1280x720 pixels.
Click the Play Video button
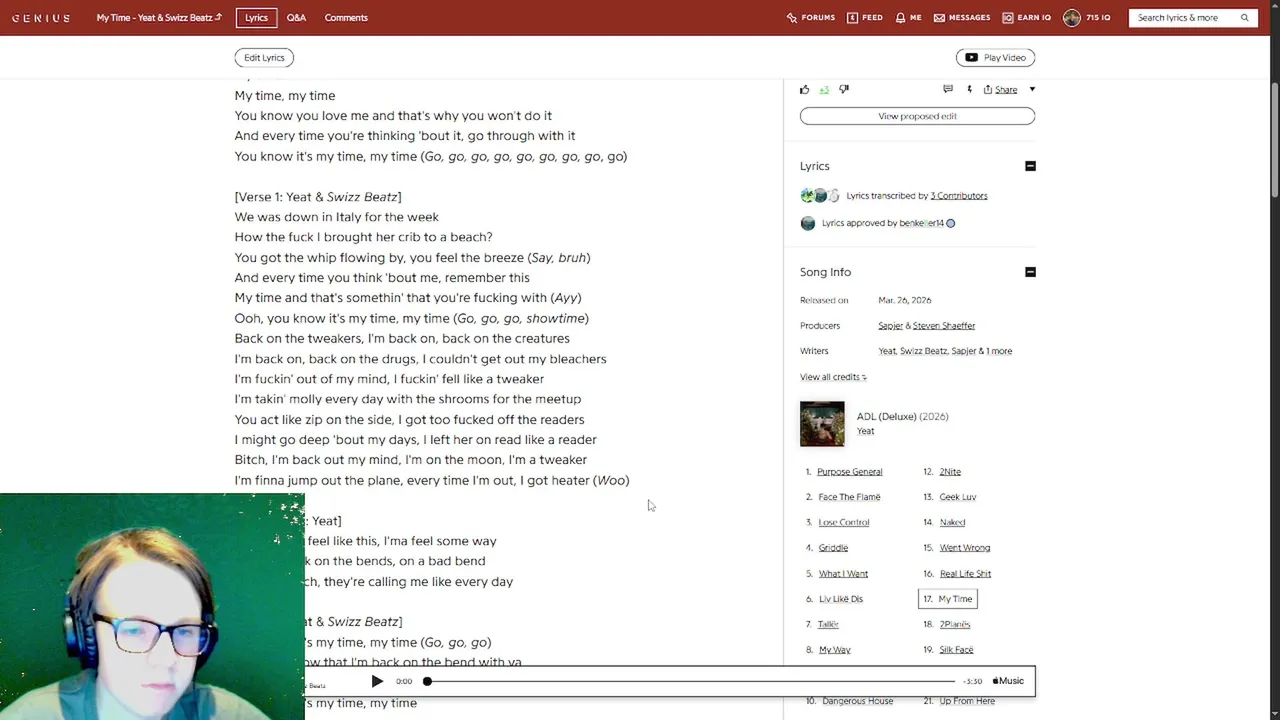995,58
